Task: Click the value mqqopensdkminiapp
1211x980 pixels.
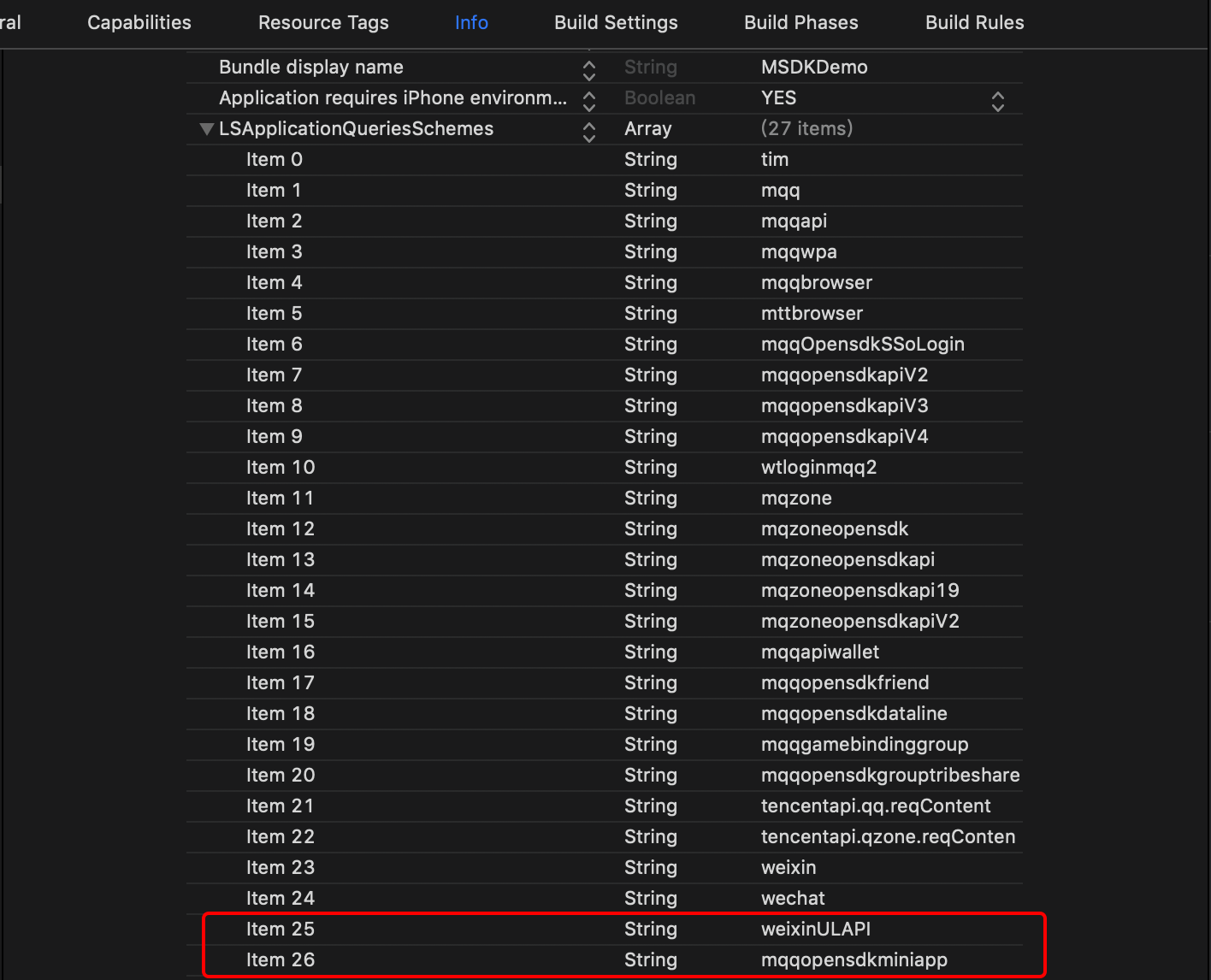Action: tap(854, 960)
